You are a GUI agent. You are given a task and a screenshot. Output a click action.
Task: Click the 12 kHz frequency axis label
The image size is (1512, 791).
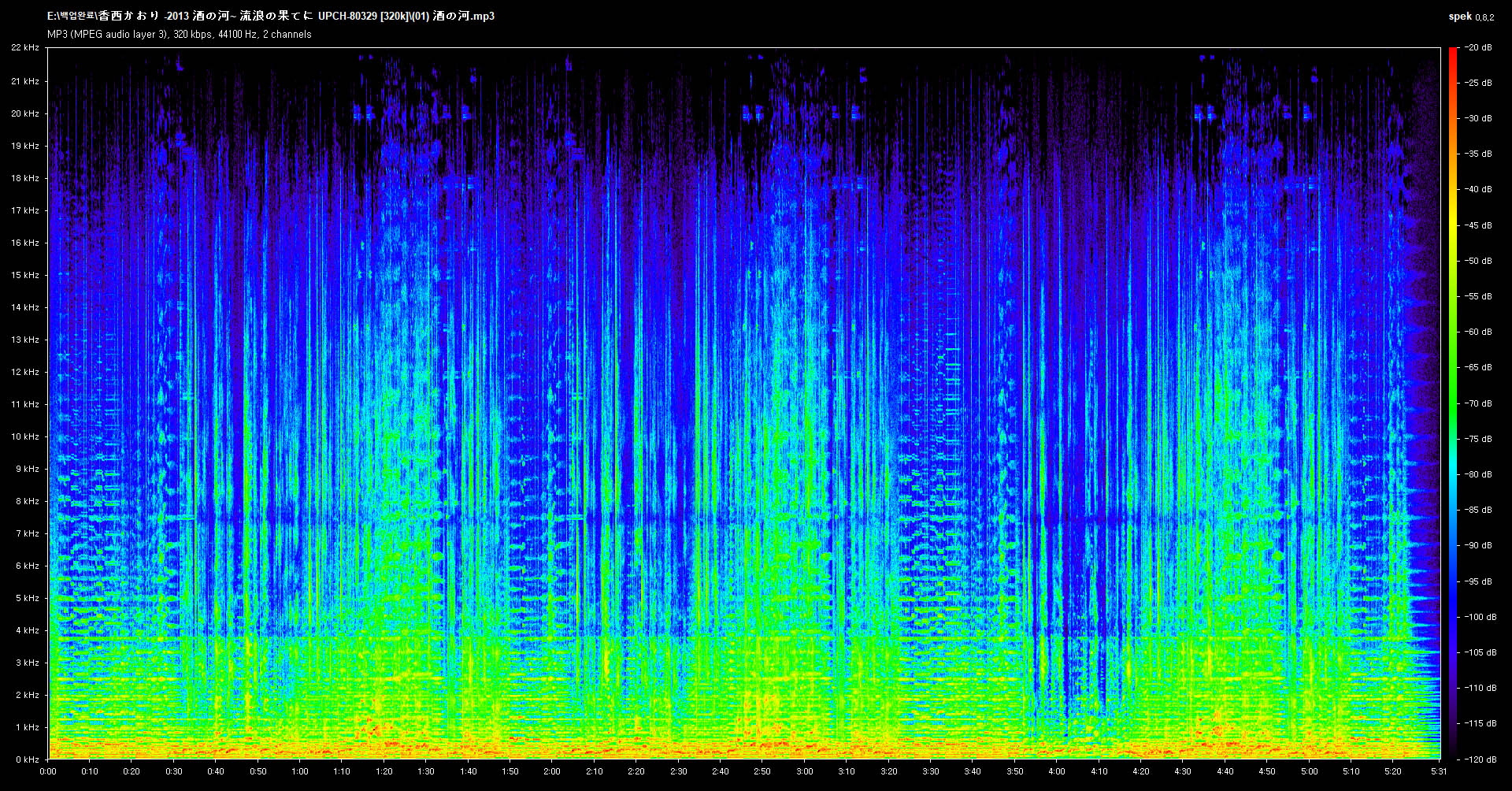(25, 372)
